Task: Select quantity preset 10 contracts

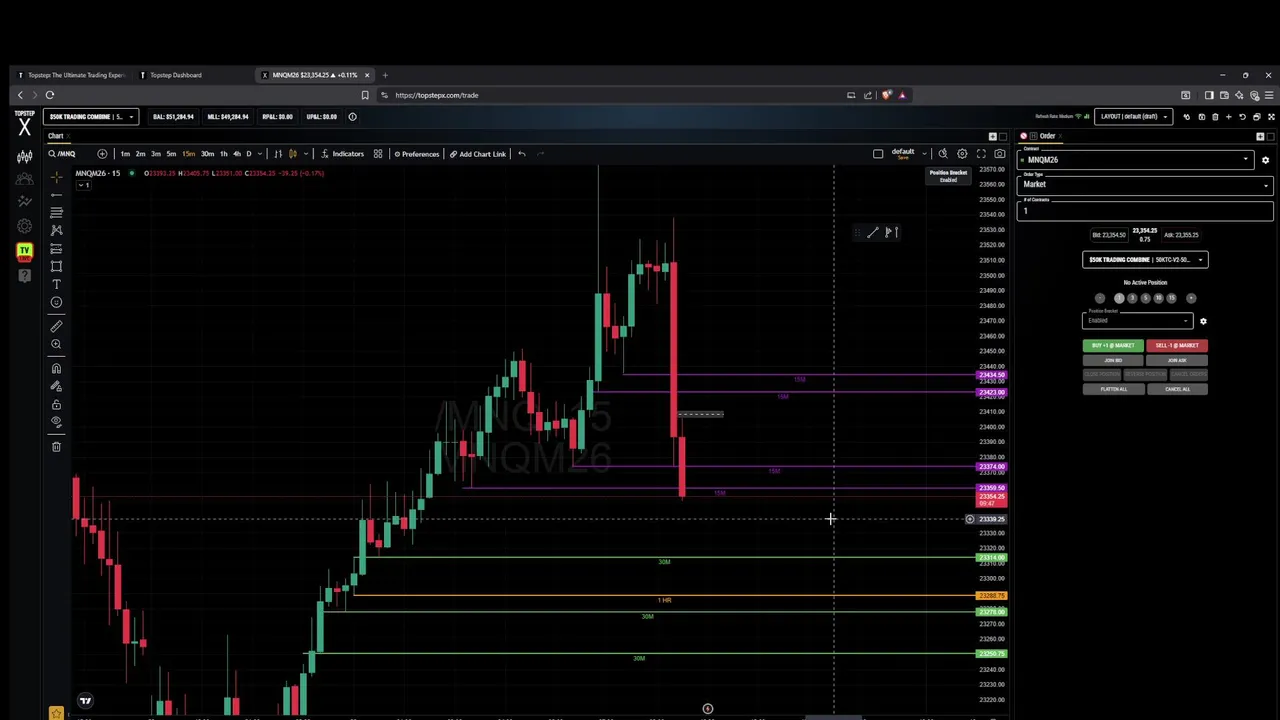Action: 1158,298
